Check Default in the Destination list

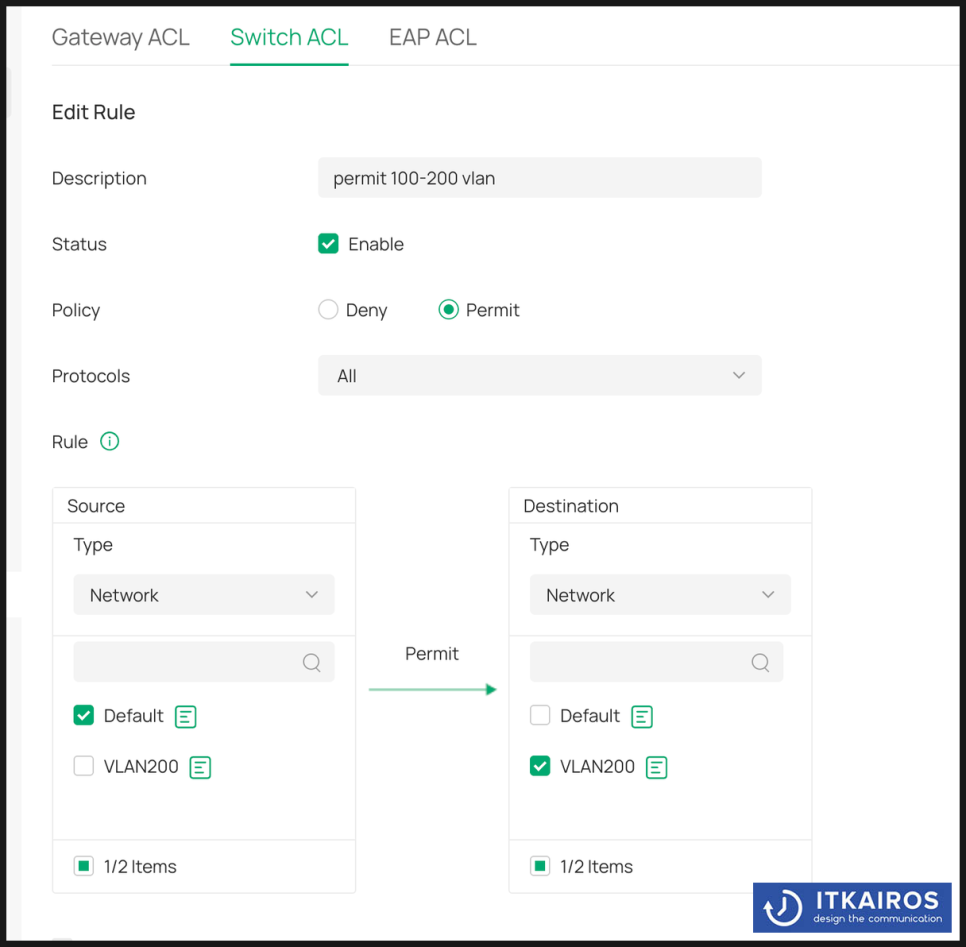pos(540,715)
